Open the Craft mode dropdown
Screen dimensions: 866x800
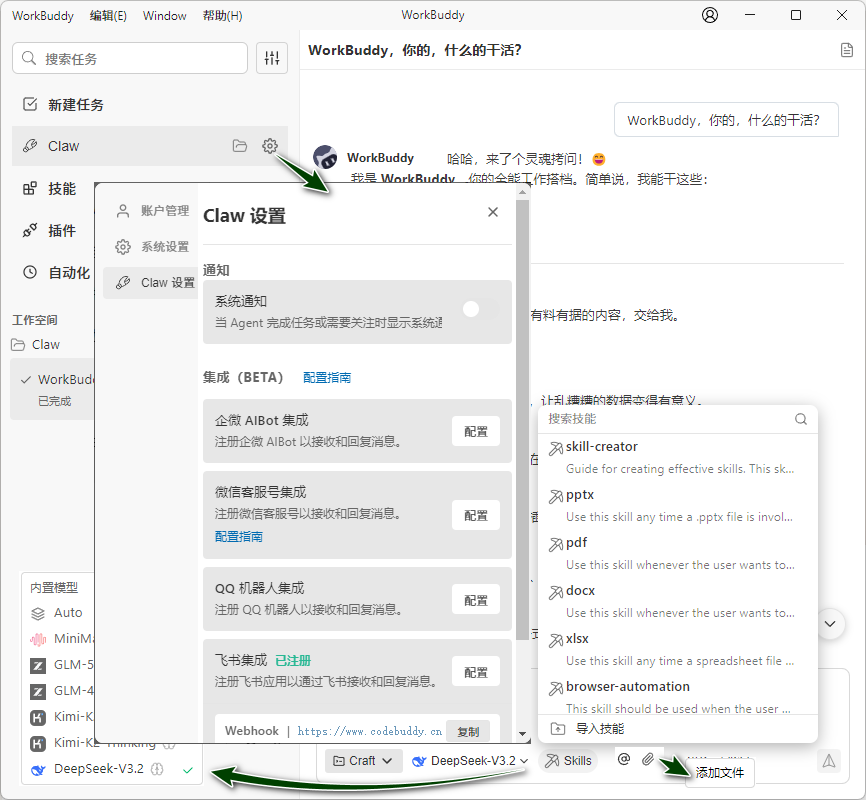(362, 761)
